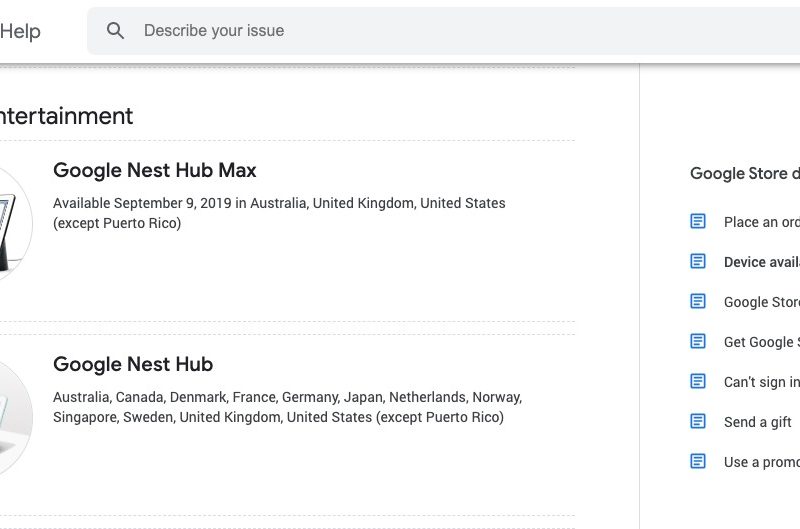The image size is (800, 529).
Task: Open the 'Use a promo' sidebar link
Action: (760, 462)
